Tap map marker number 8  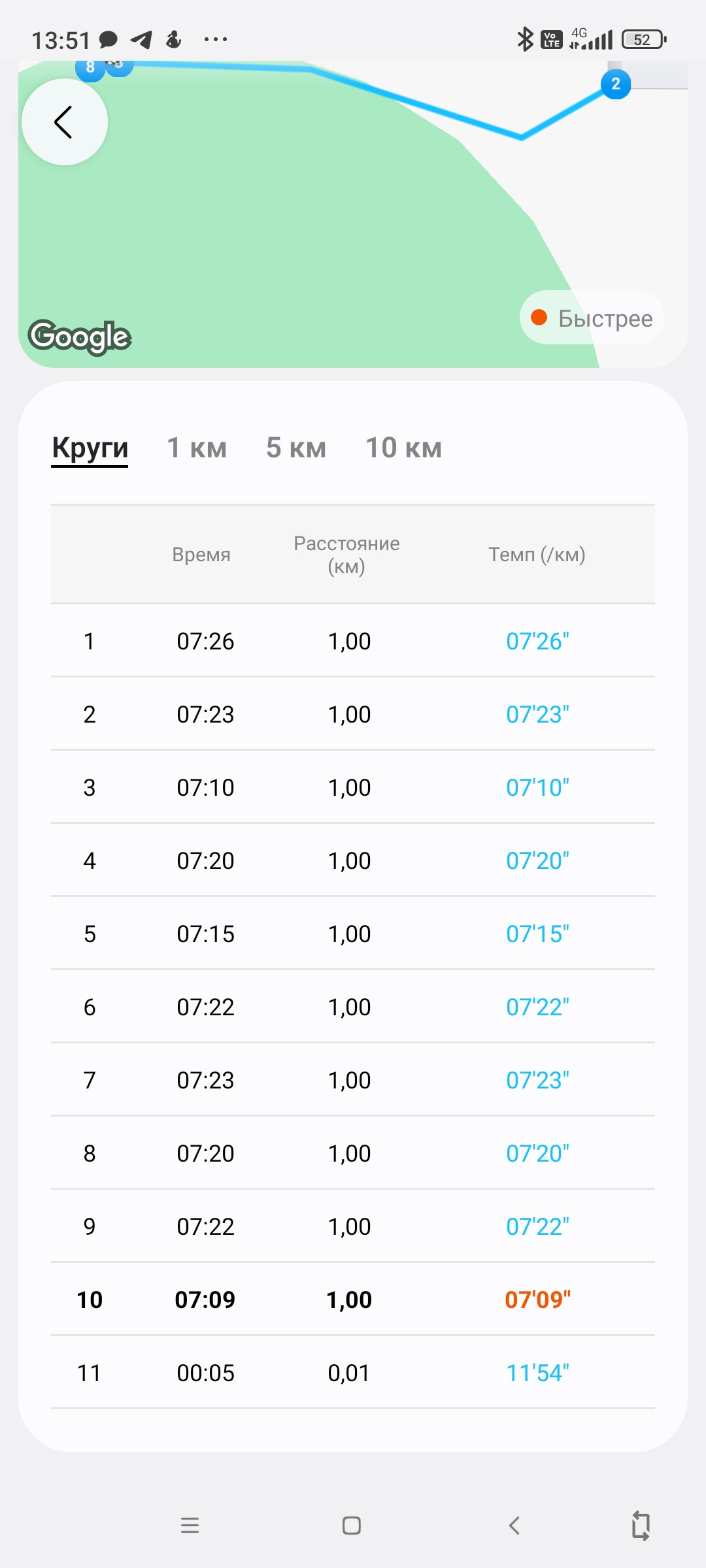coord(90,67)
